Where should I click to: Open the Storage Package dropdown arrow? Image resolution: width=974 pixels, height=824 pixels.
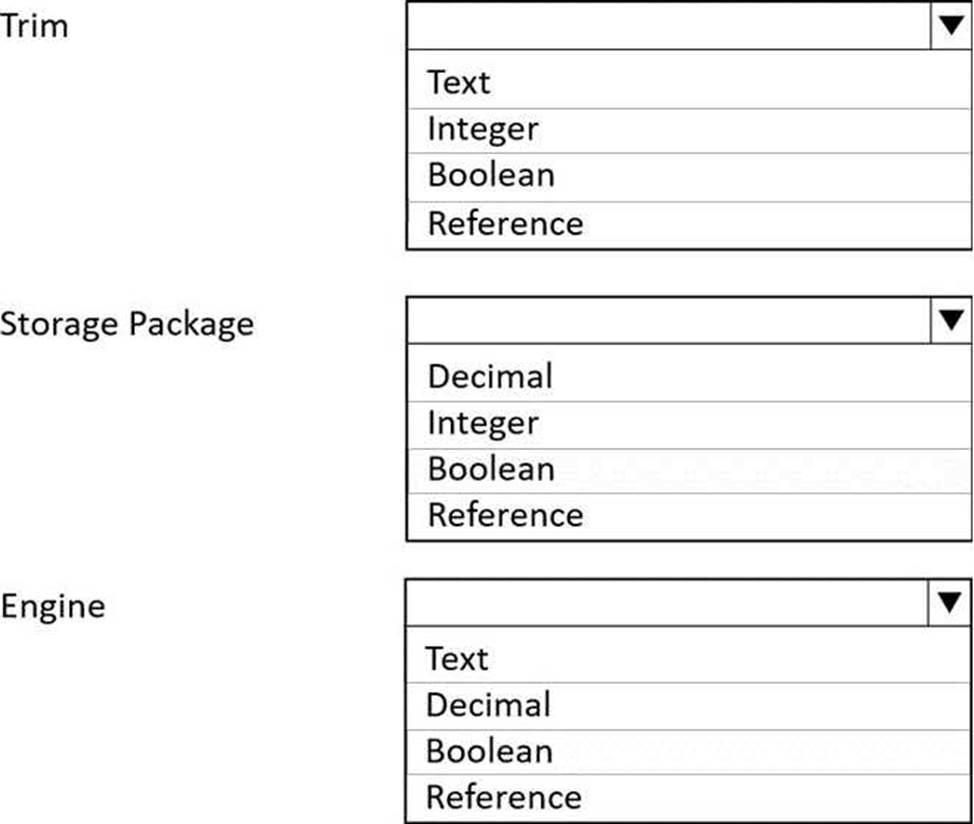click(951, 320)
